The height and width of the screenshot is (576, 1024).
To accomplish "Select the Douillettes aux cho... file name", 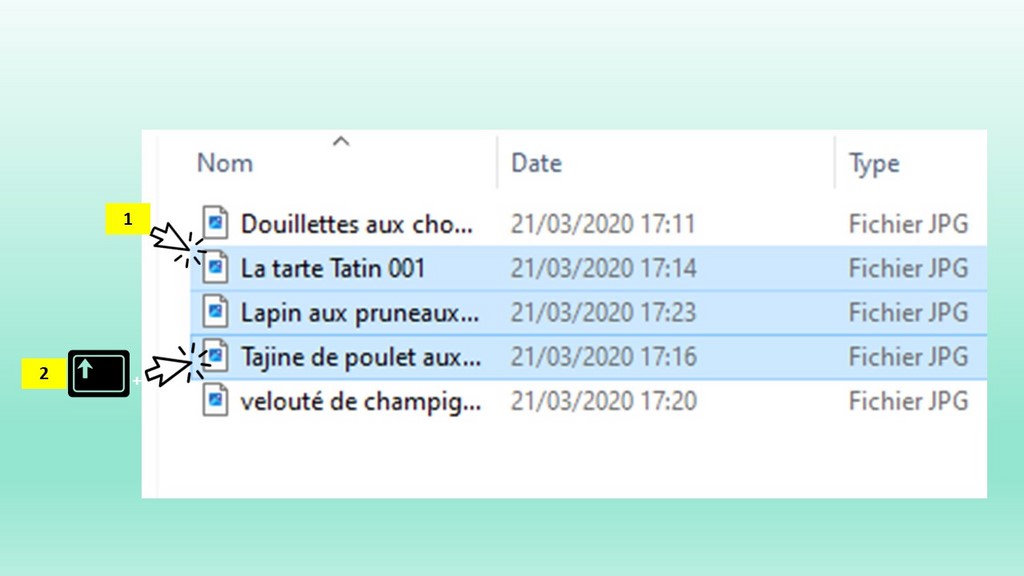I will click(356, 223).
